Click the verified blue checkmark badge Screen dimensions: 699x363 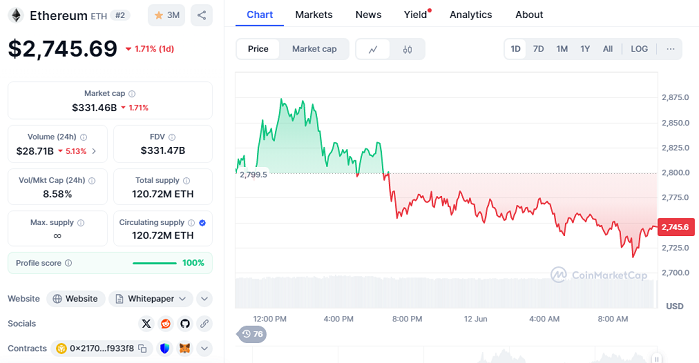(202, 223)
